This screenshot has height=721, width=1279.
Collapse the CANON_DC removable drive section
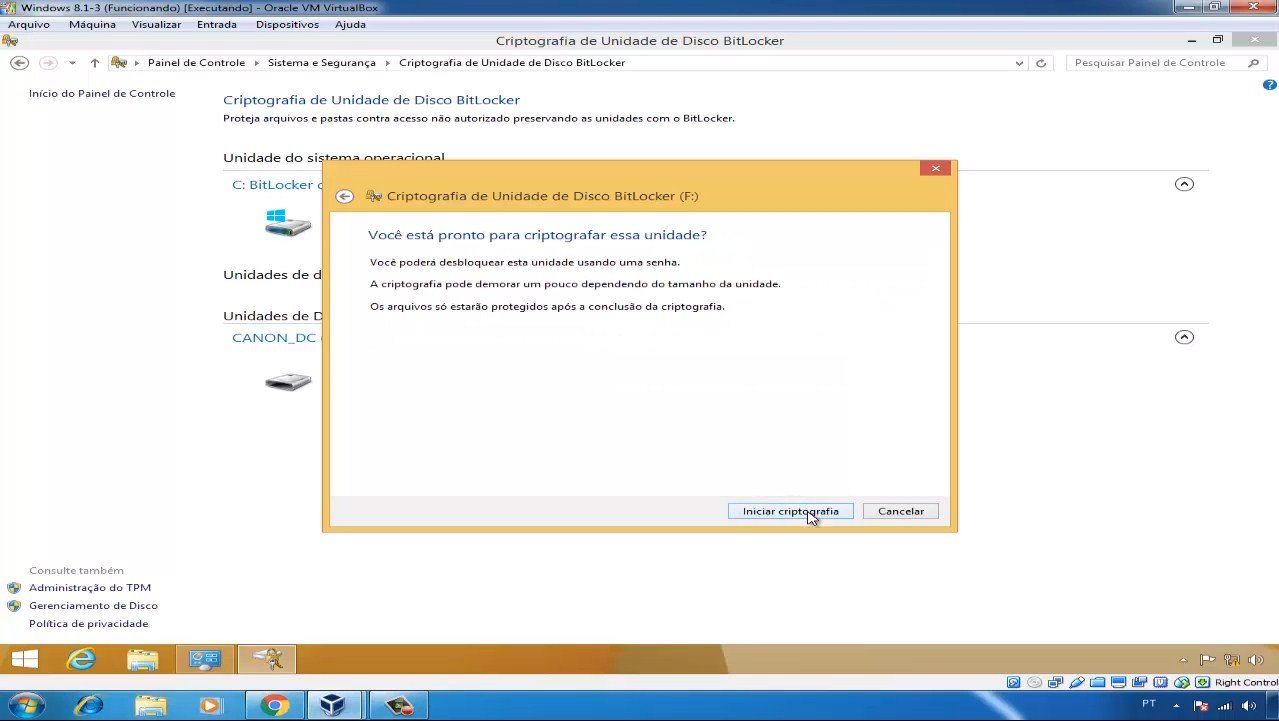click(1184, 337)
